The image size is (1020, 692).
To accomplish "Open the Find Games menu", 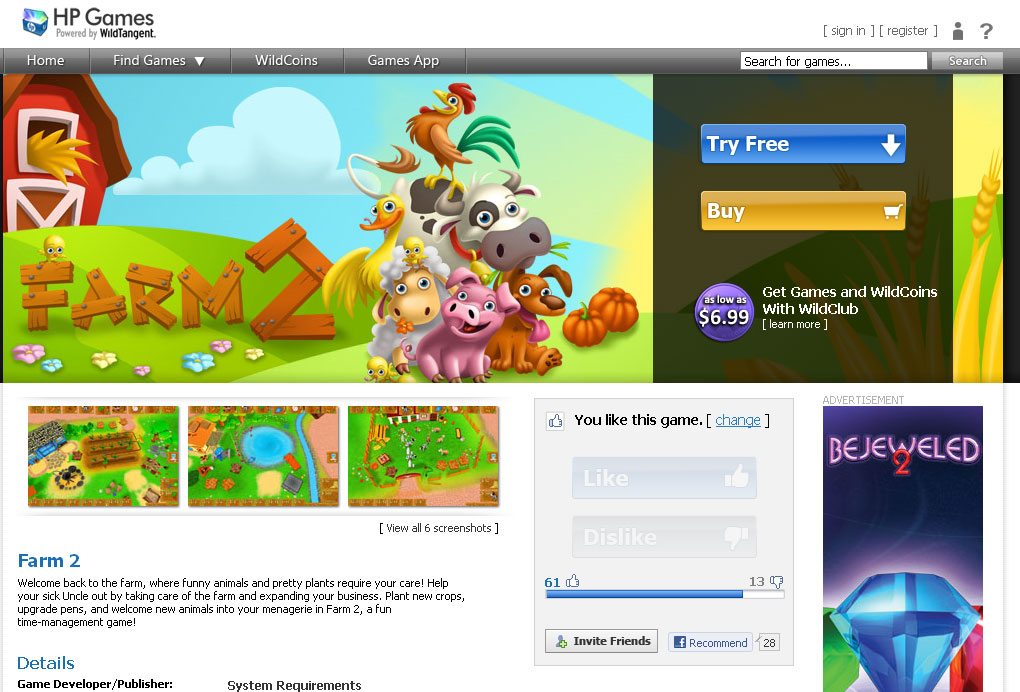I will 160,60.
